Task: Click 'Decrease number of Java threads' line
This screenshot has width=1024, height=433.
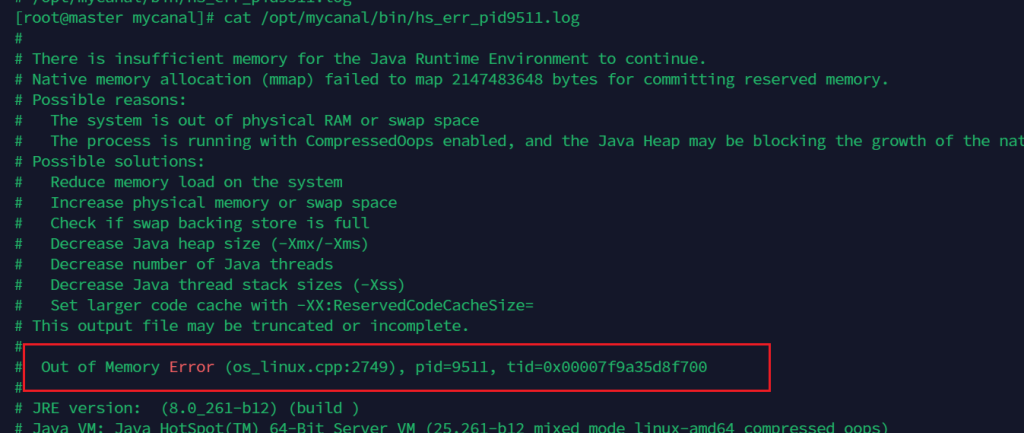Action: [191, 264]
